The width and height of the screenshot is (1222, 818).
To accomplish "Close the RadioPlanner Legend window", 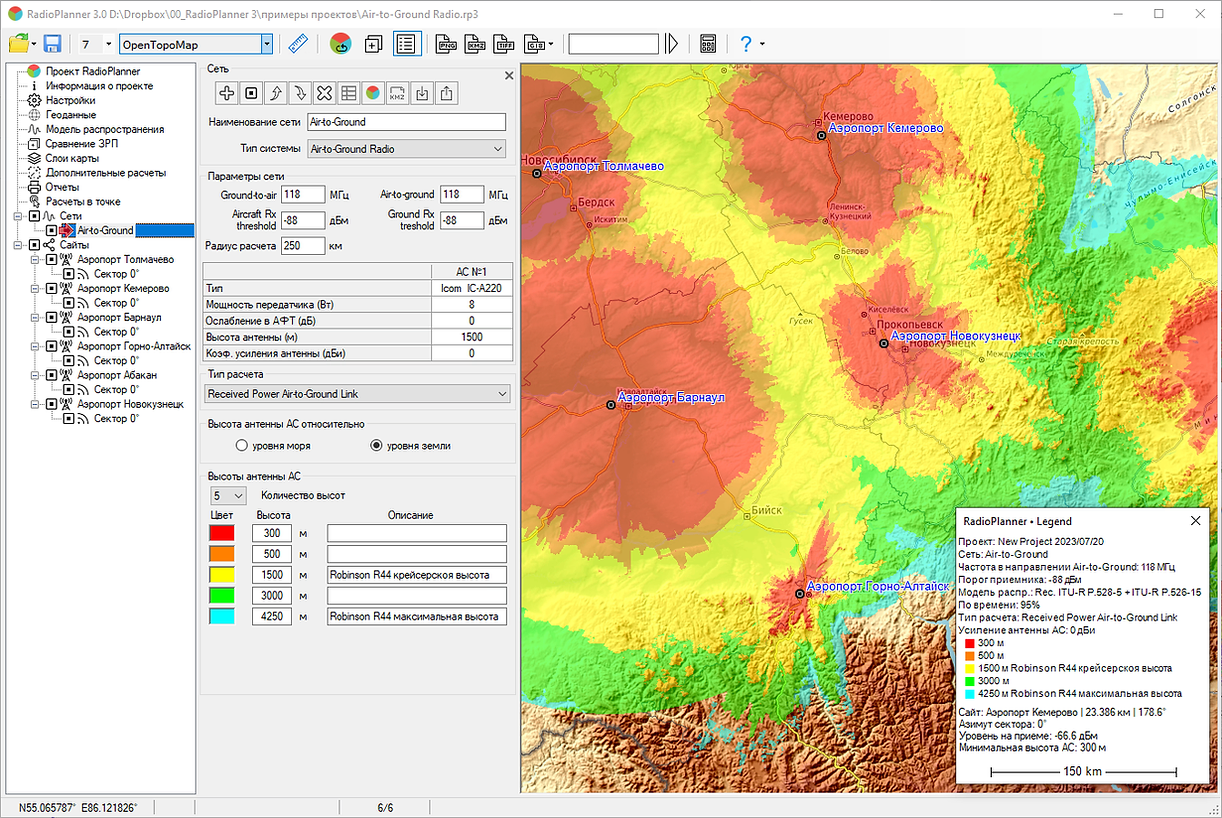I will (1195, 521).
